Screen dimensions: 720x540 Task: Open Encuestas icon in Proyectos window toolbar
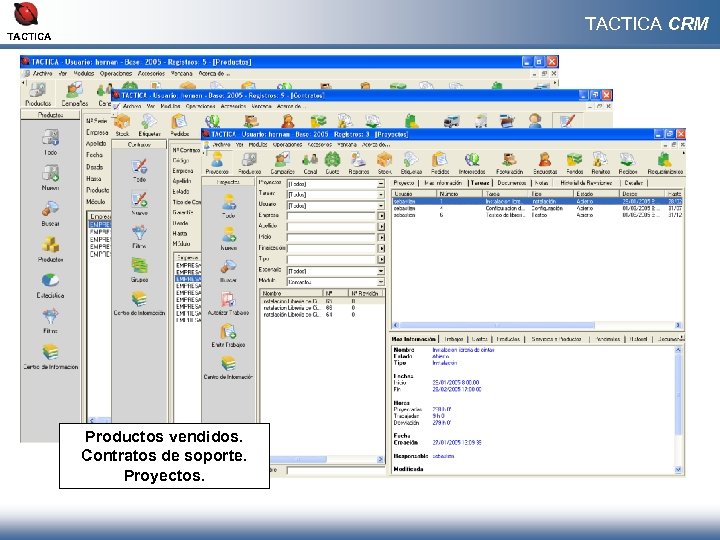point(545,163)
